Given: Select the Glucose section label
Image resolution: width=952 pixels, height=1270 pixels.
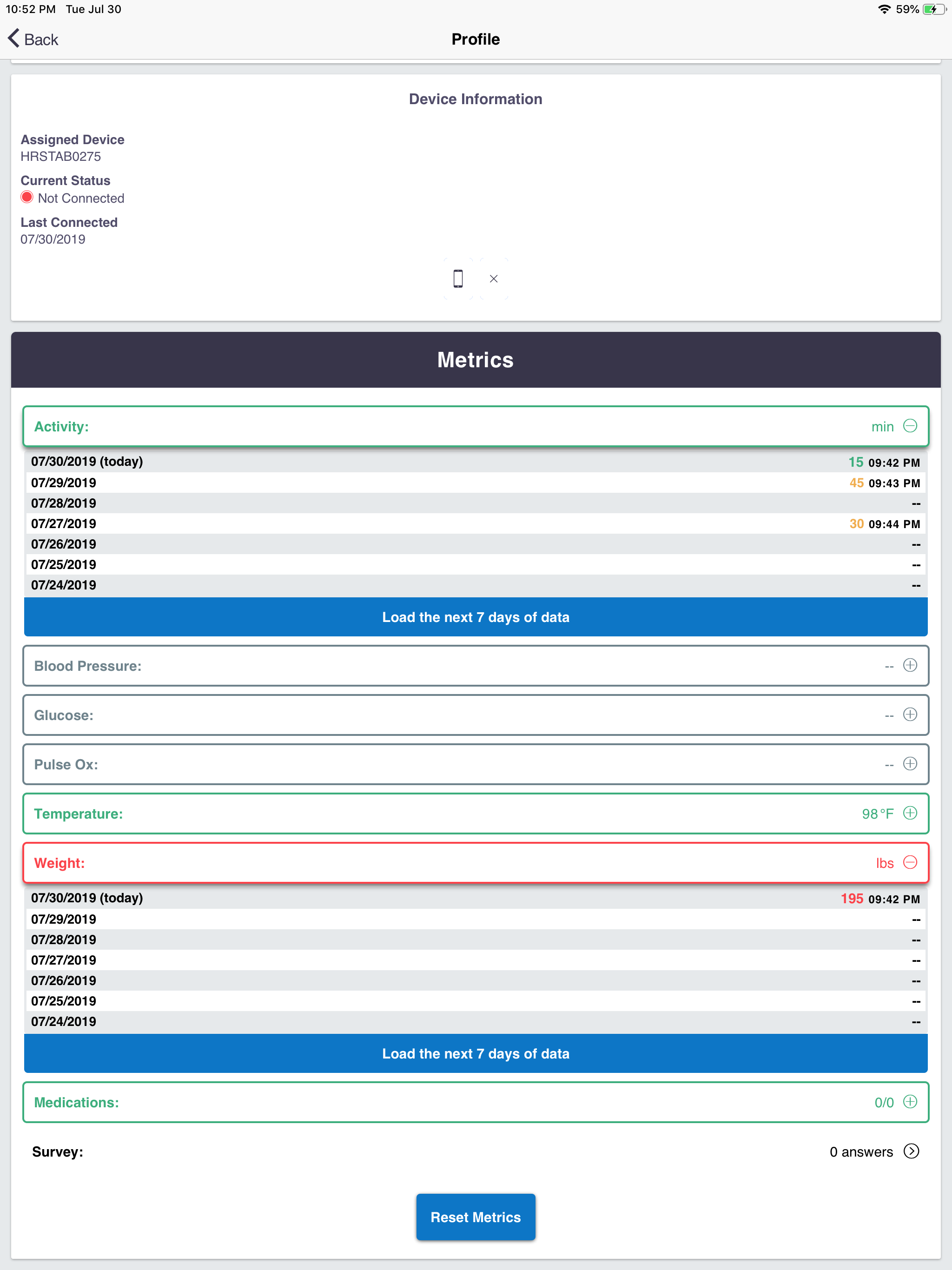Looking at the screenshot, I should coord(64,715).
